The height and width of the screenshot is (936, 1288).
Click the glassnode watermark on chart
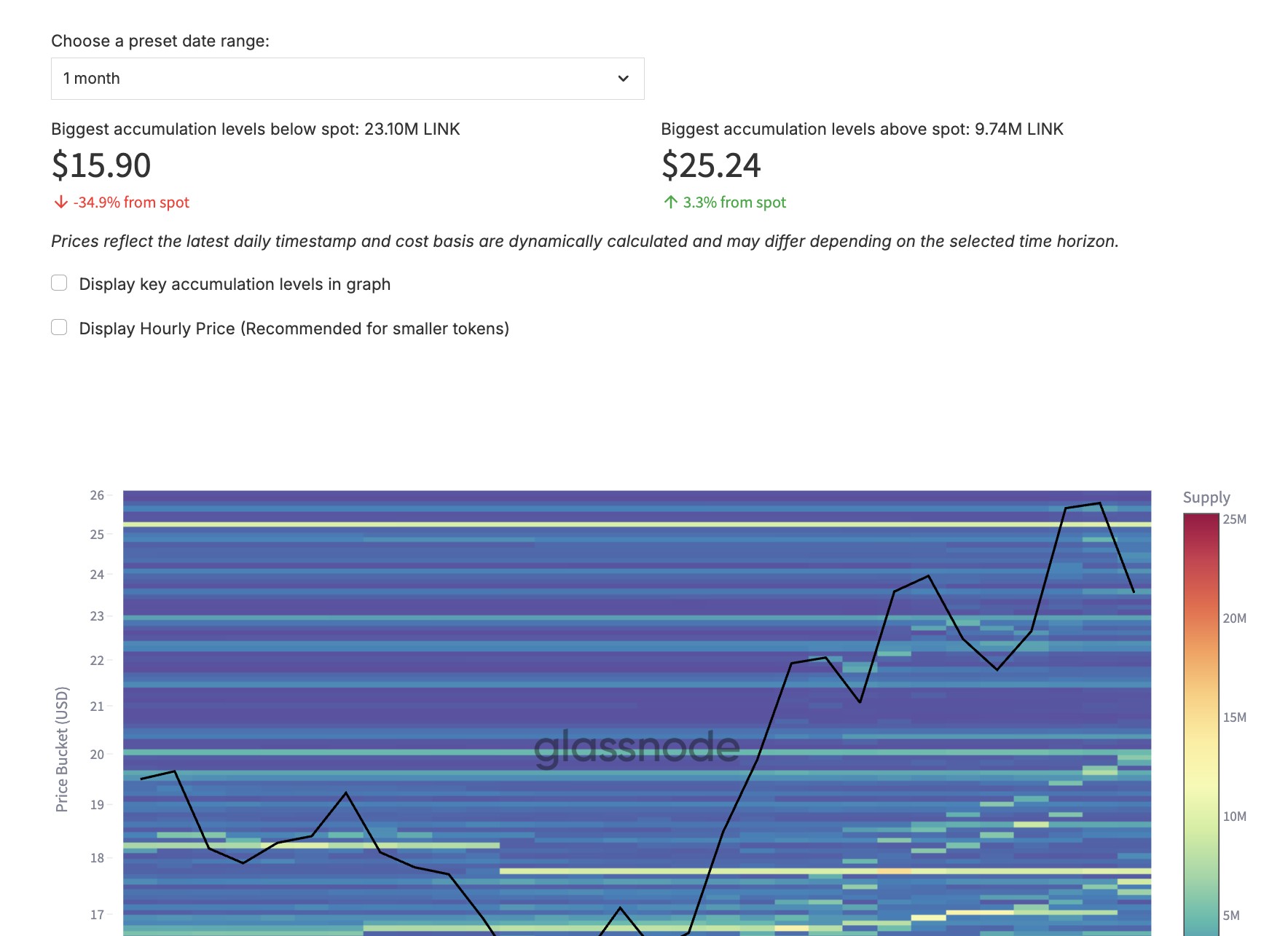point(637,748)
